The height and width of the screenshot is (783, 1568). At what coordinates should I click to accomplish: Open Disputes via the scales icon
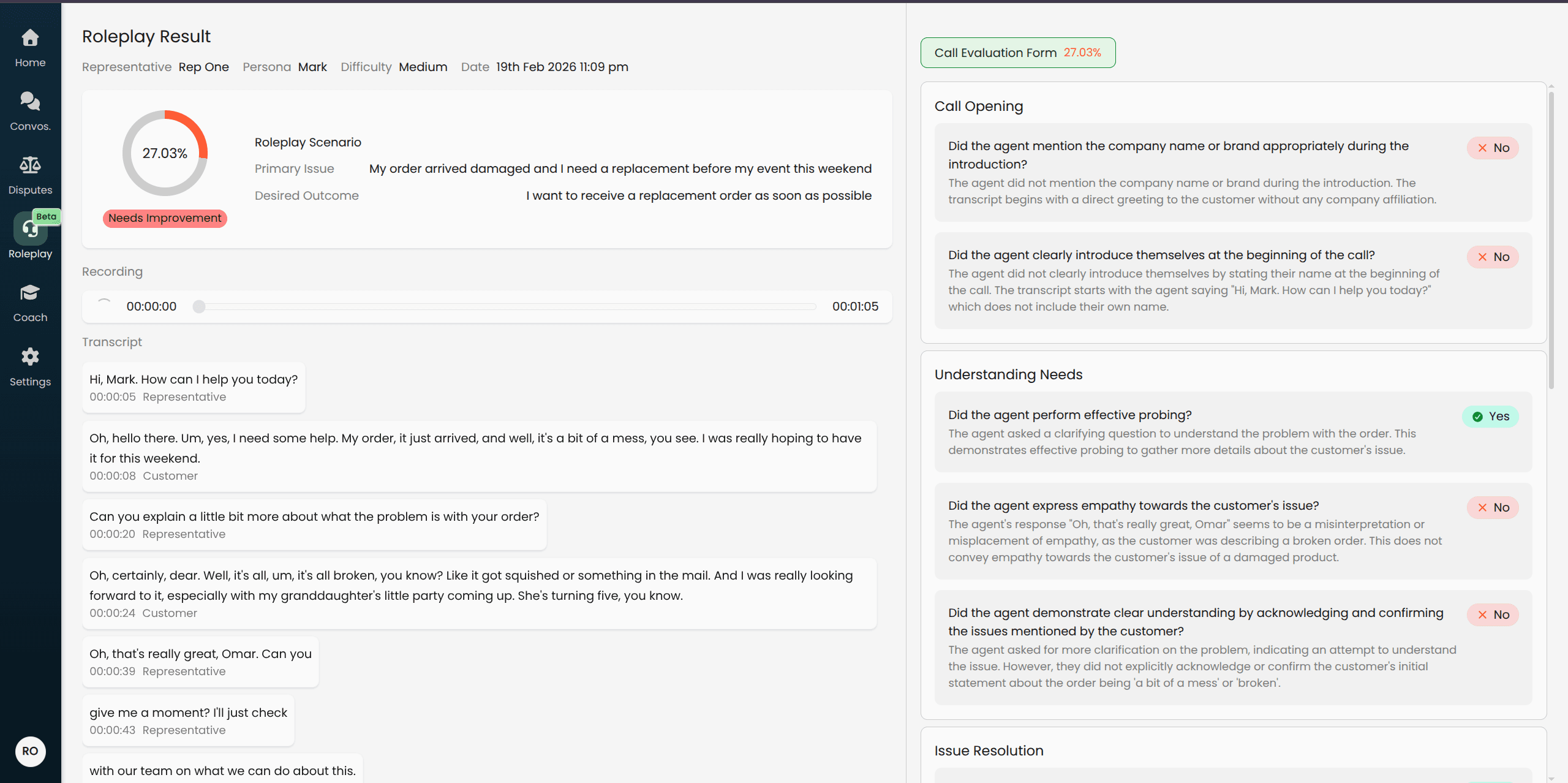[x=30, y=165]
